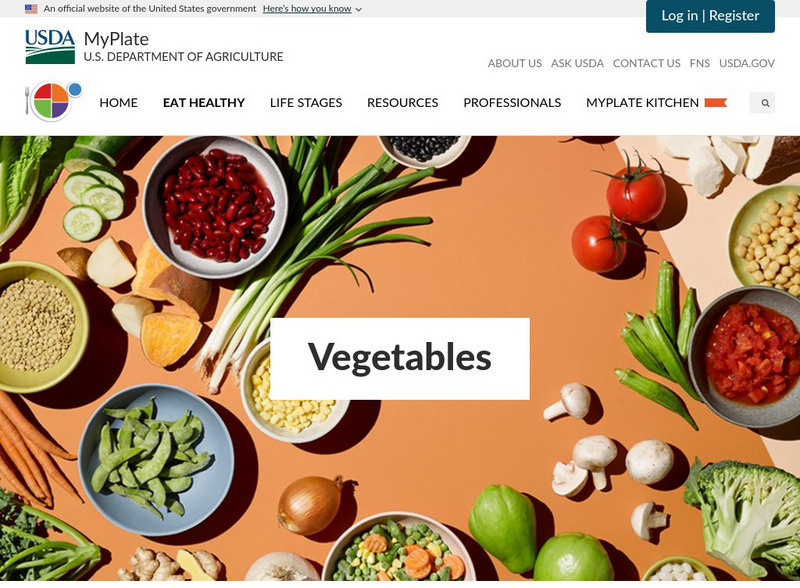Go to USDA.GOV link
The image size is (800, 588).
click(746, 63)
